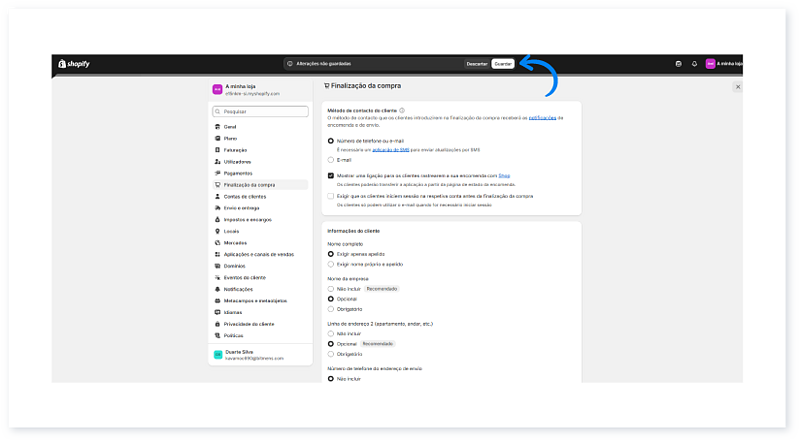Open the notifications bell icon
This screenshot has height=442, width=800.
[694, 63]
